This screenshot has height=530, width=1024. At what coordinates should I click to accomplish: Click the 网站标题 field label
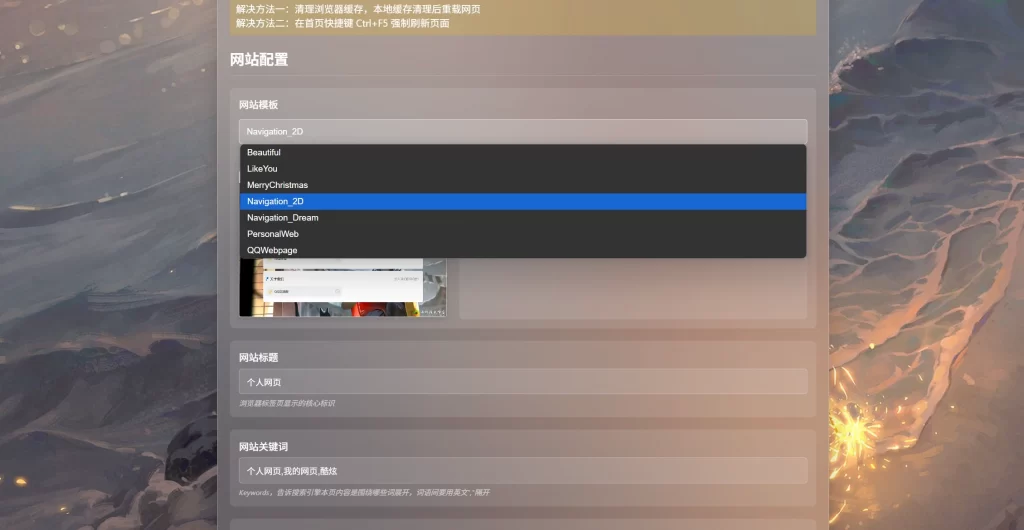[x=258, y=357]
